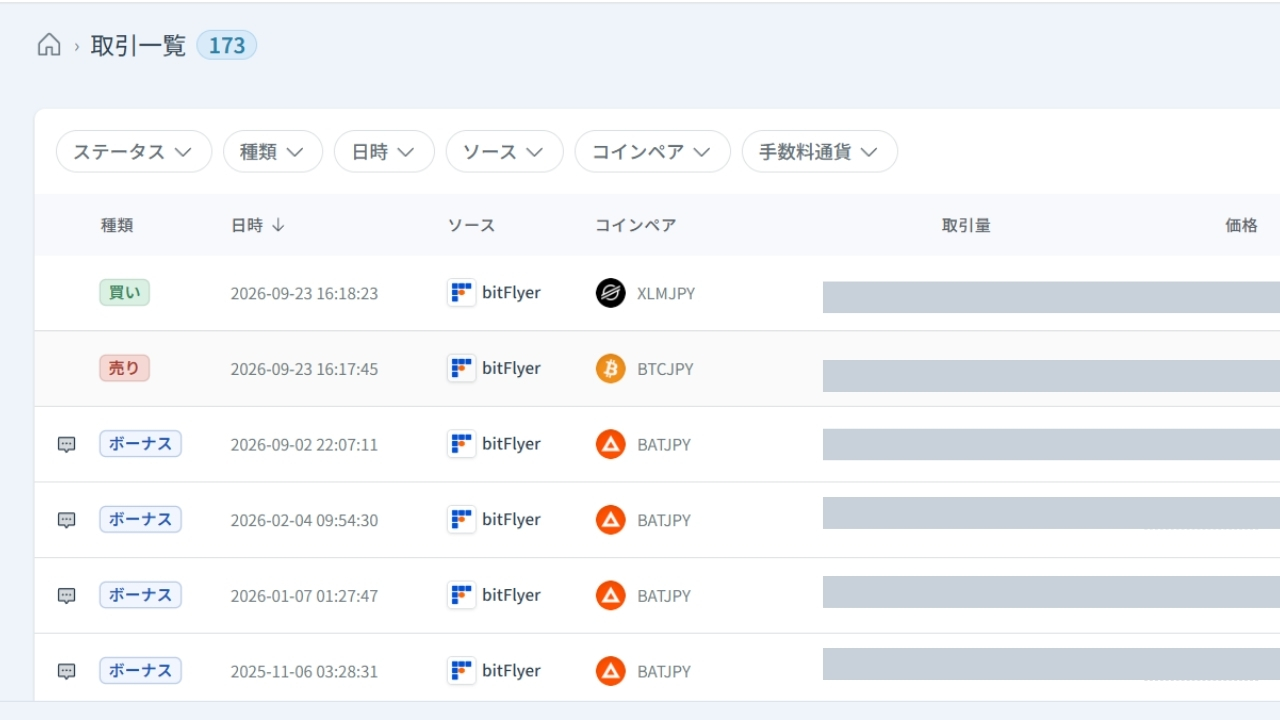Image resolution: width=1280 pixels, height=720 pixels.
Task: Open the ステータス filter dropdown
Action: [x=134, y=152]
